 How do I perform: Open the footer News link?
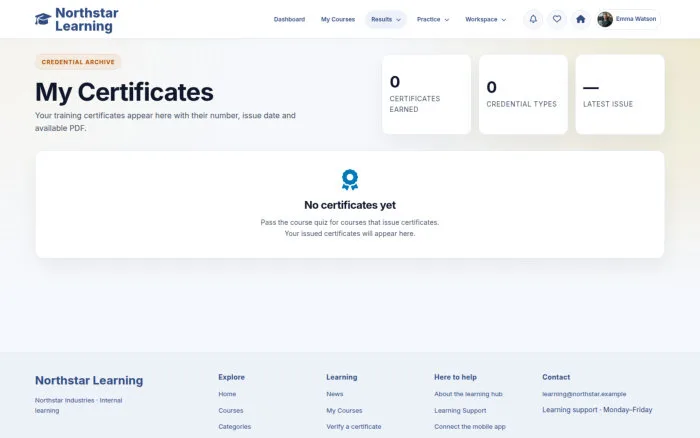click(x=335, y=394)
